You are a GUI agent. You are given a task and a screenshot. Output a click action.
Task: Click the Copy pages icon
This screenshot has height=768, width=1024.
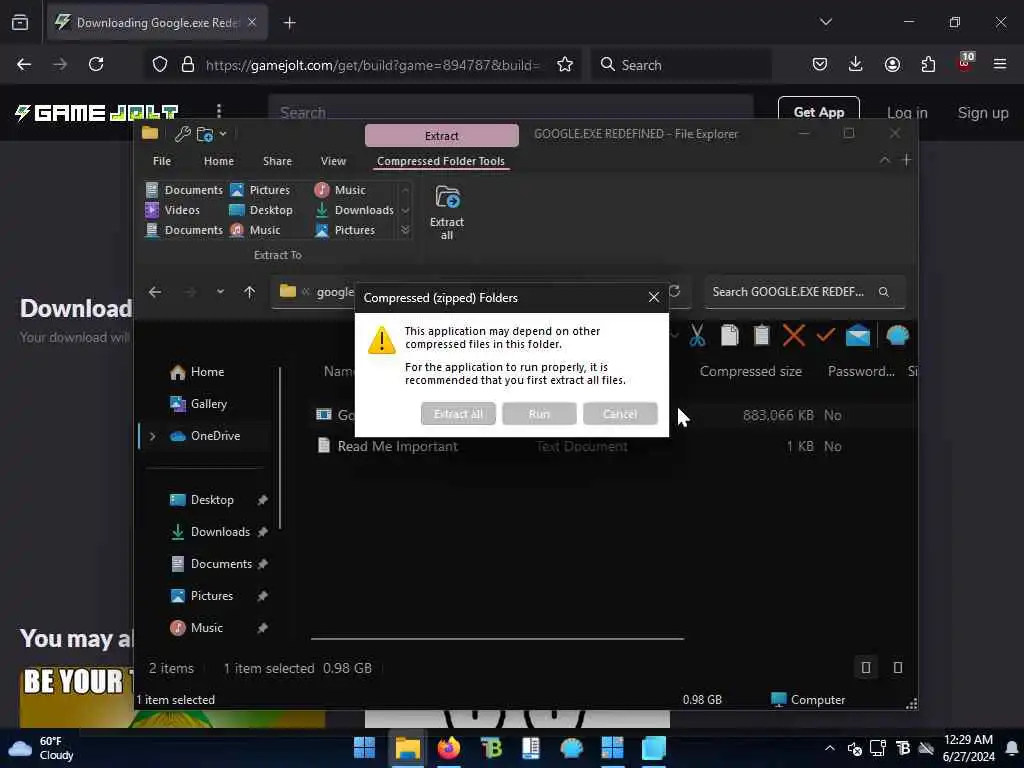(729, 336)
